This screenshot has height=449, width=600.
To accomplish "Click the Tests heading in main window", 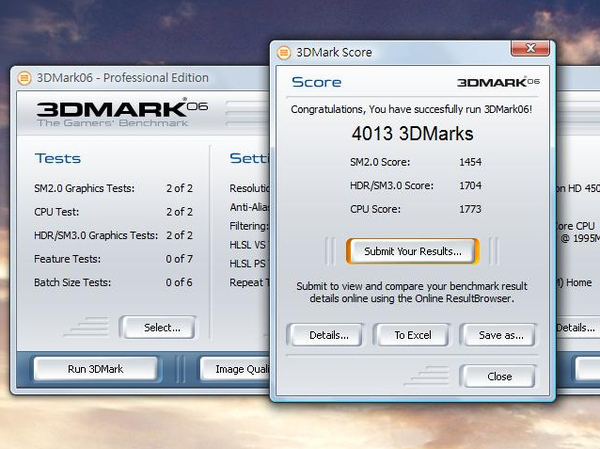I will coord(58,158).
